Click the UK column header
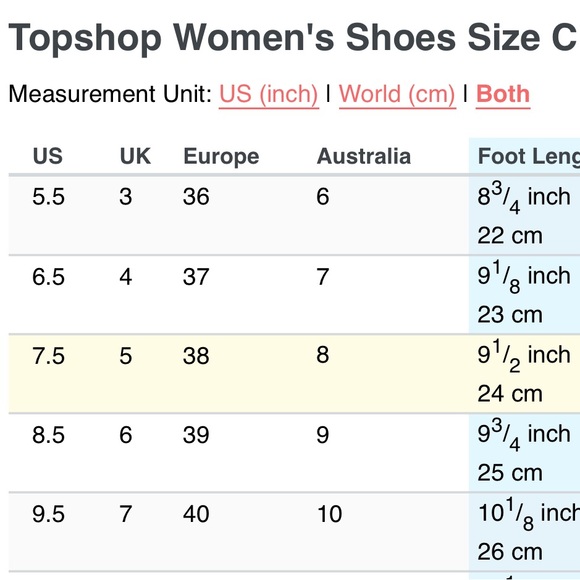 [x=135, y=156]
